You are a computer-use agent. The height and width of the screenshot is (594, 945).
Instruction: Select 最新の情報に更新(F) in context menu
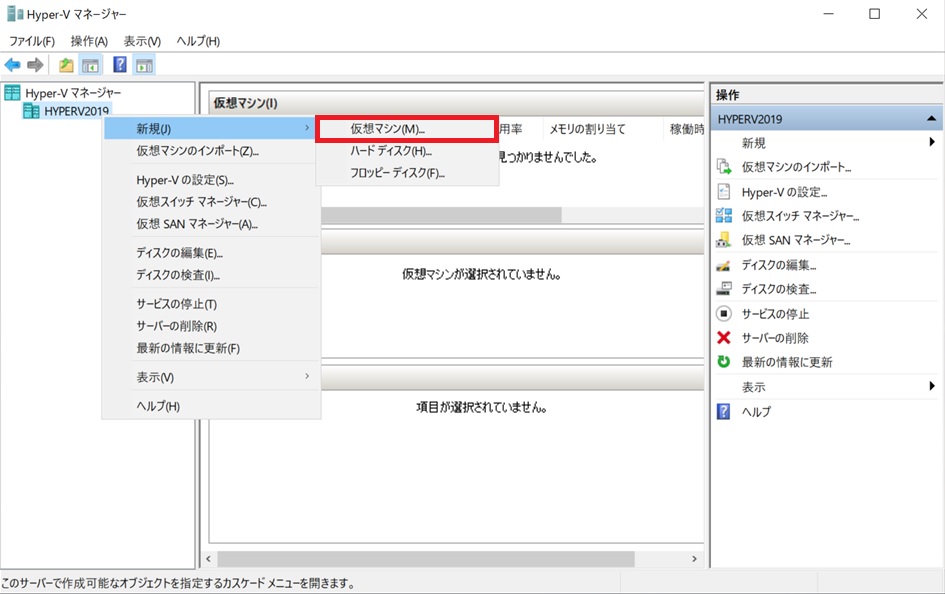(210, 348)
